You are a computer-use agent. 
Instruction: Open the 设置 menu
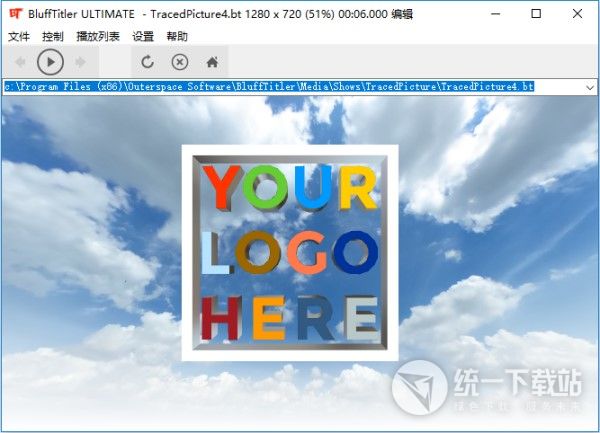tap(143, 36)
